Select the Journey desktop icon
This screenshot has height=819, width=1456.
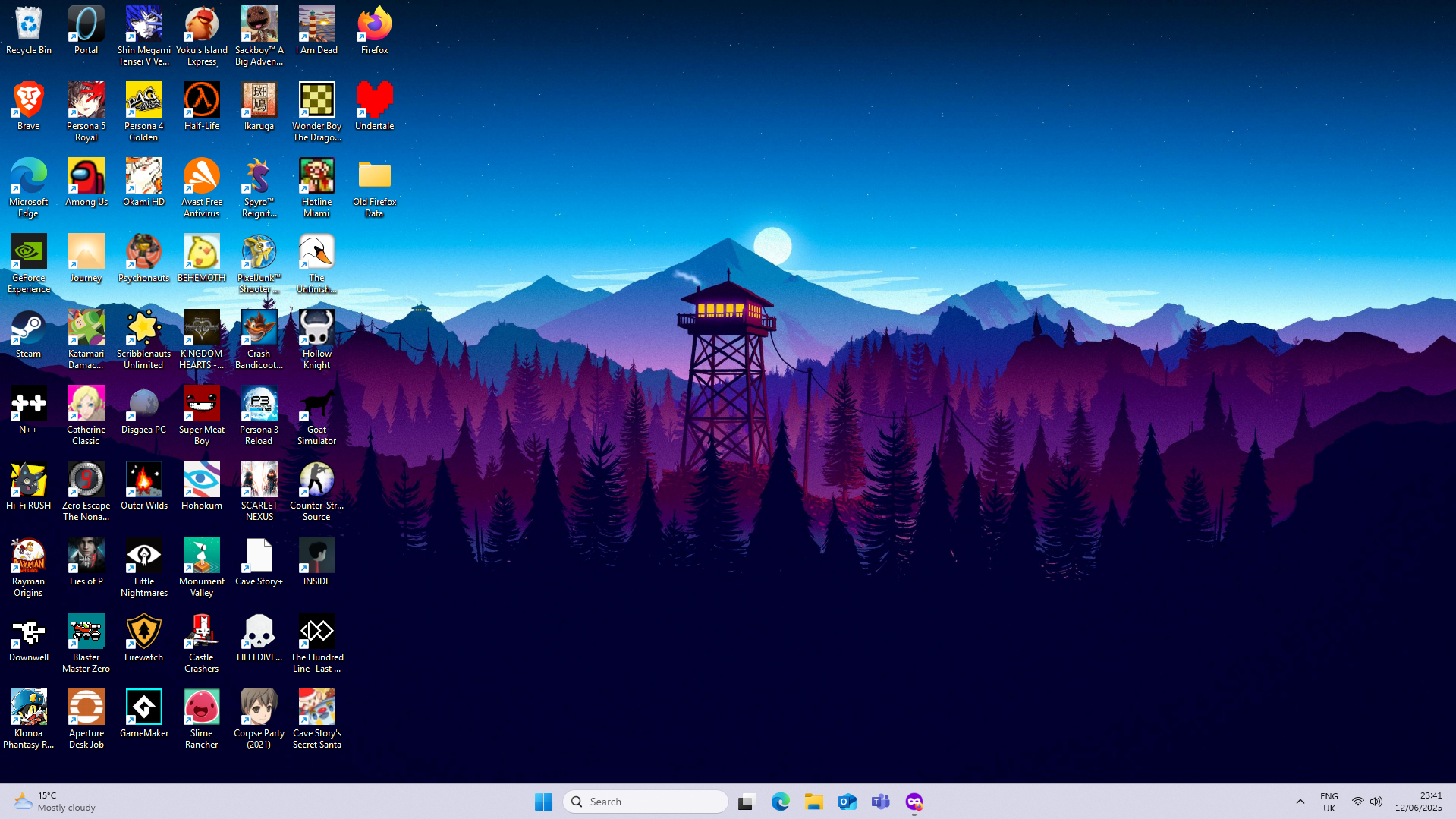(x=86, y=252)
